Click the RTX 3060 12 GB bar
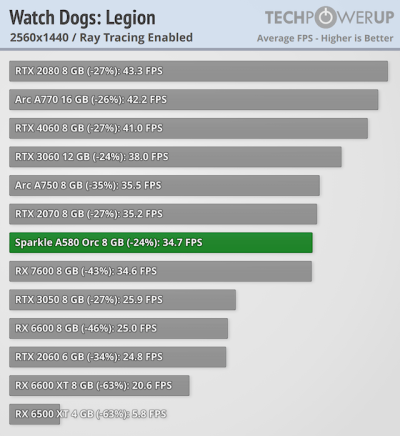The width and height of the screenshot is (400, 436). coord(175,157)
